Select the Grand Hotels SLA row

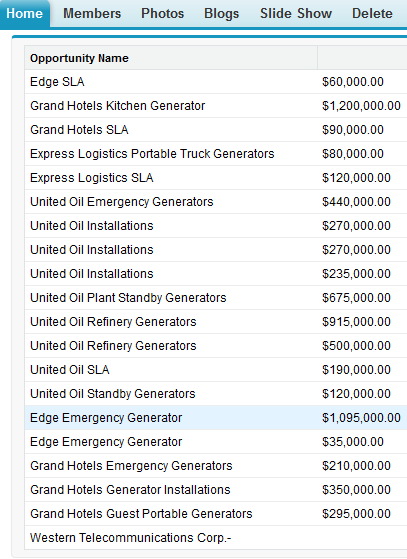(x=216, y=130)
